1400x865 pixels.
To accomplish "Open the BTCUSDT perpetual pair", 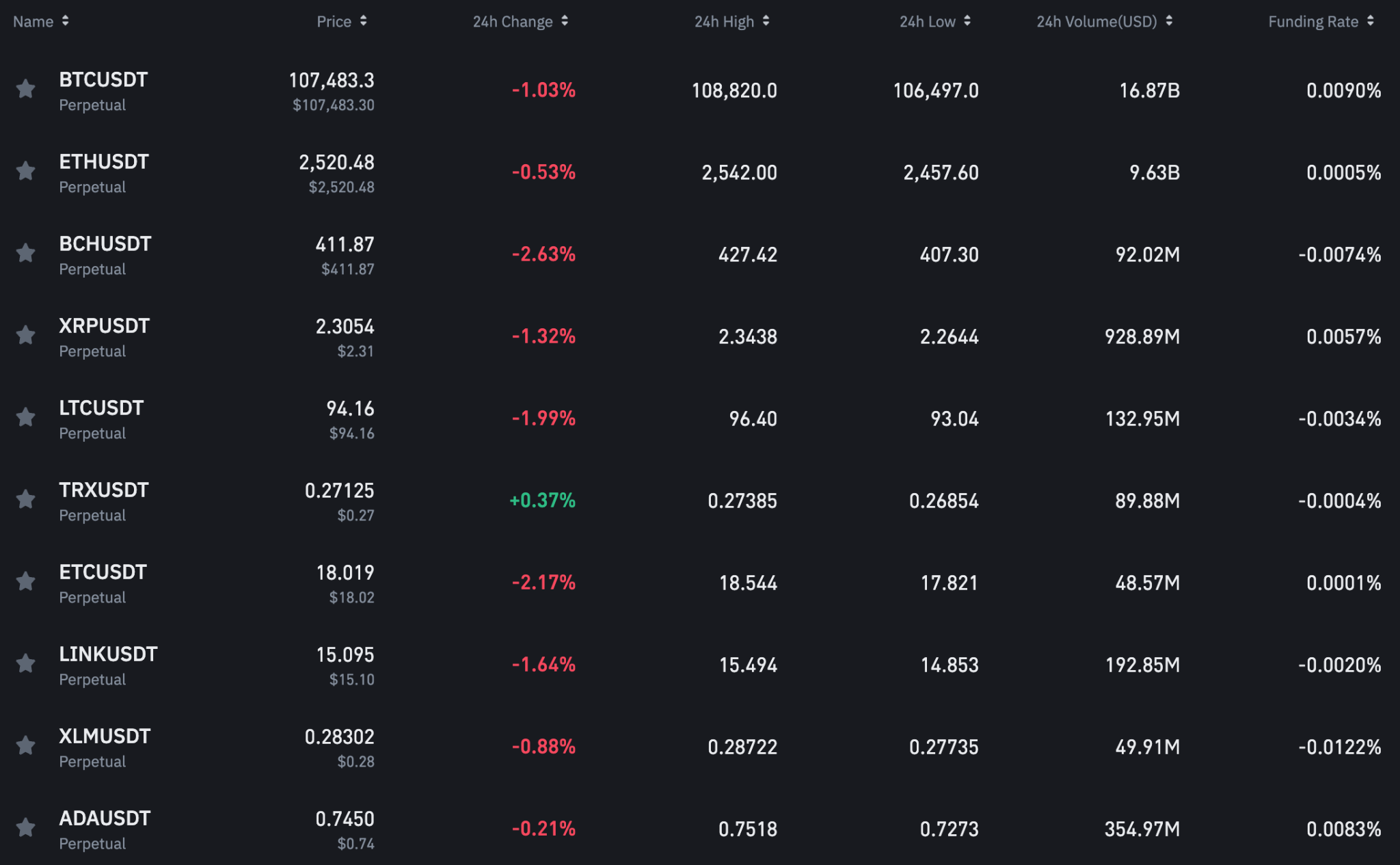I will tap(103, 80).
